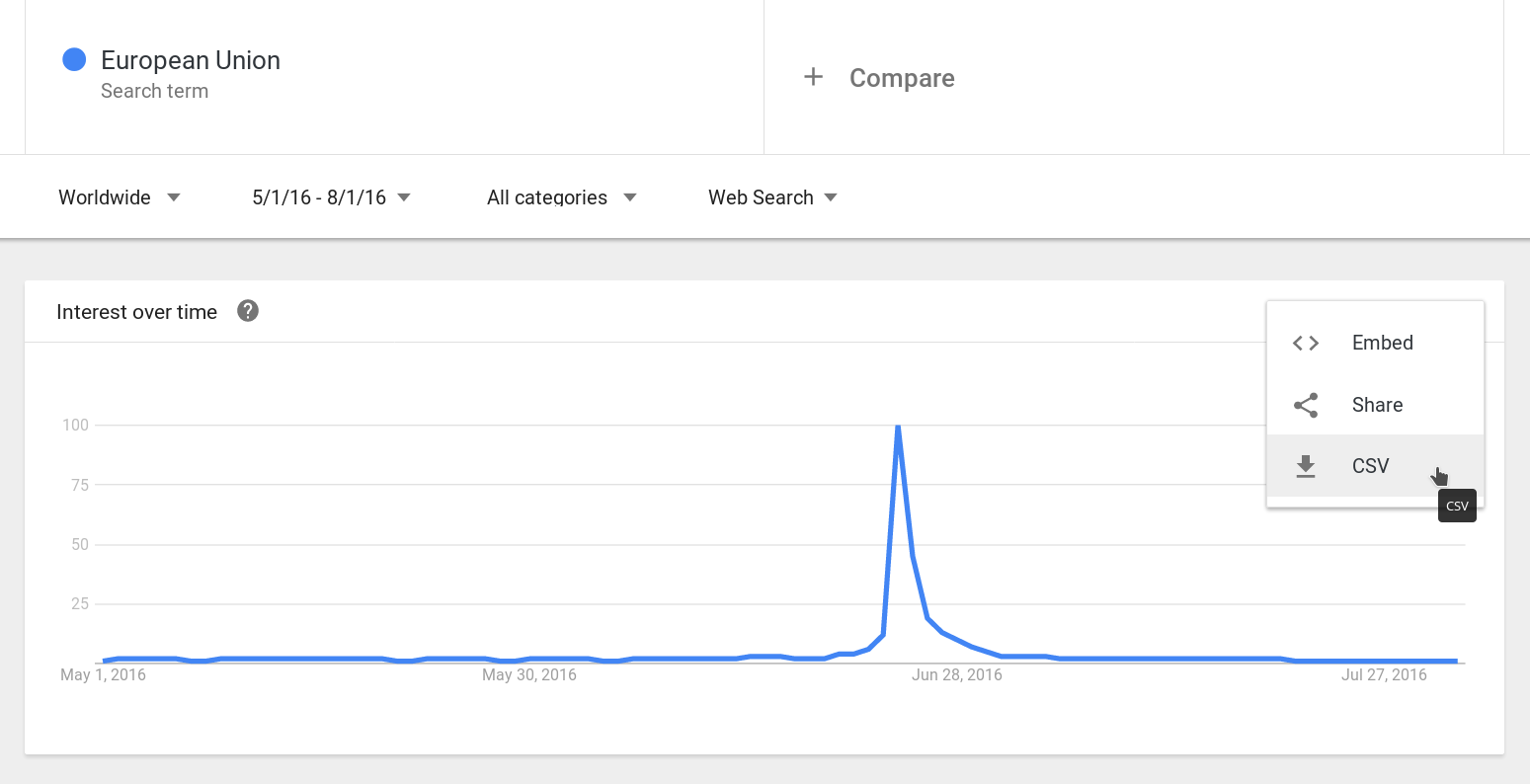Click the CSV download arrow icon
1530x784 pixels.
tap(1306, 466)
